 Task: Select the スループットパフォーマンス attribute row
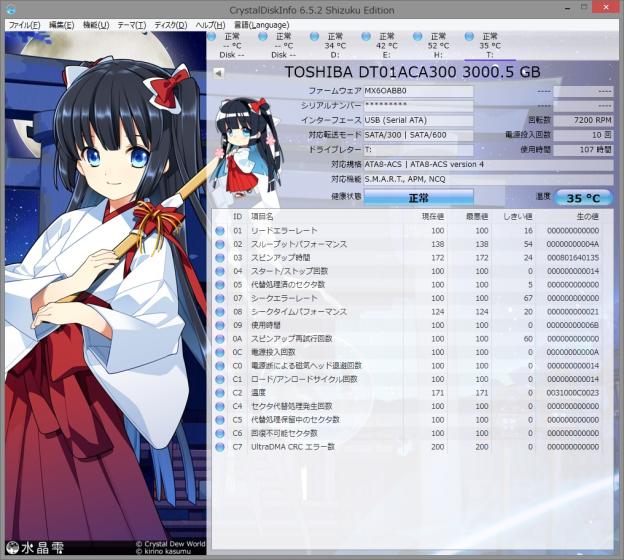click(408, 244)
